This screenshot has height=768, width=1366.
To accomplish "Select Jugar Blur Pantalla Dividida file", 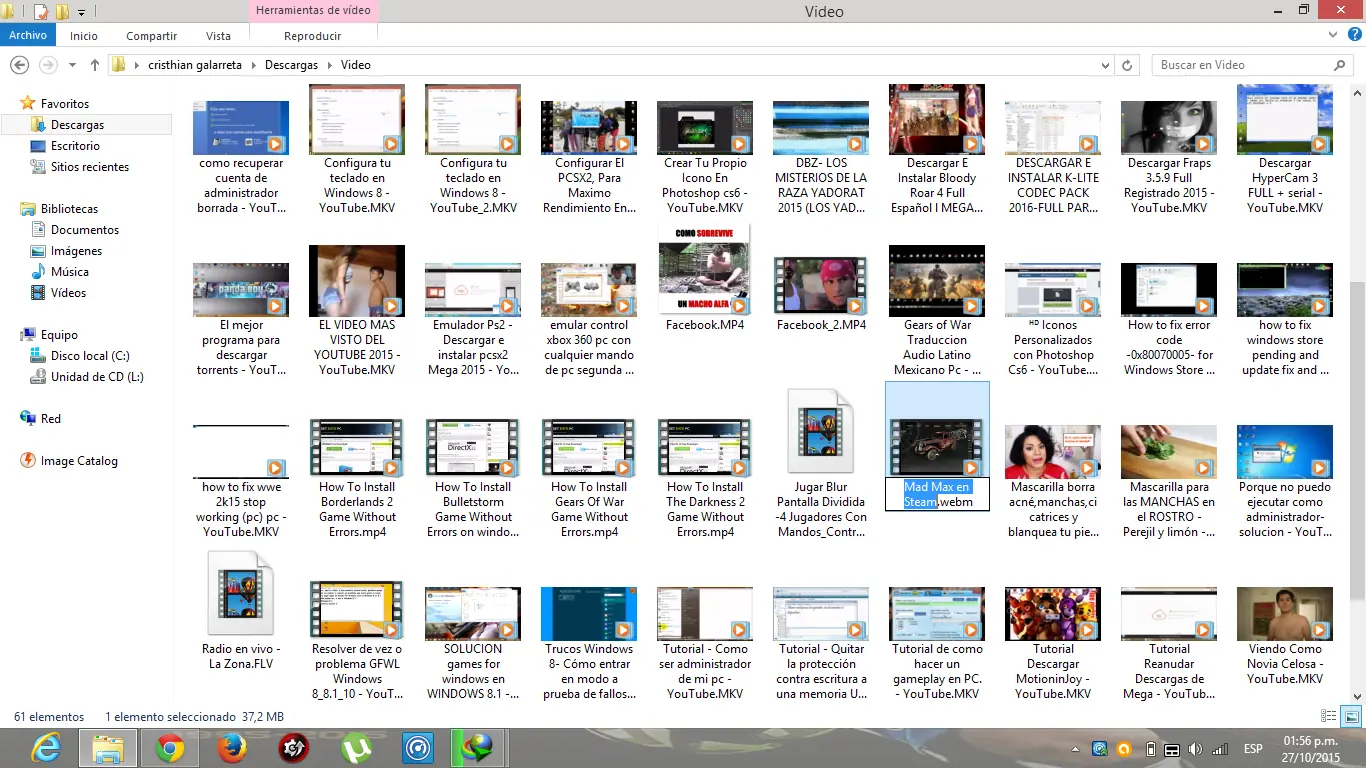I will (821, 465).
